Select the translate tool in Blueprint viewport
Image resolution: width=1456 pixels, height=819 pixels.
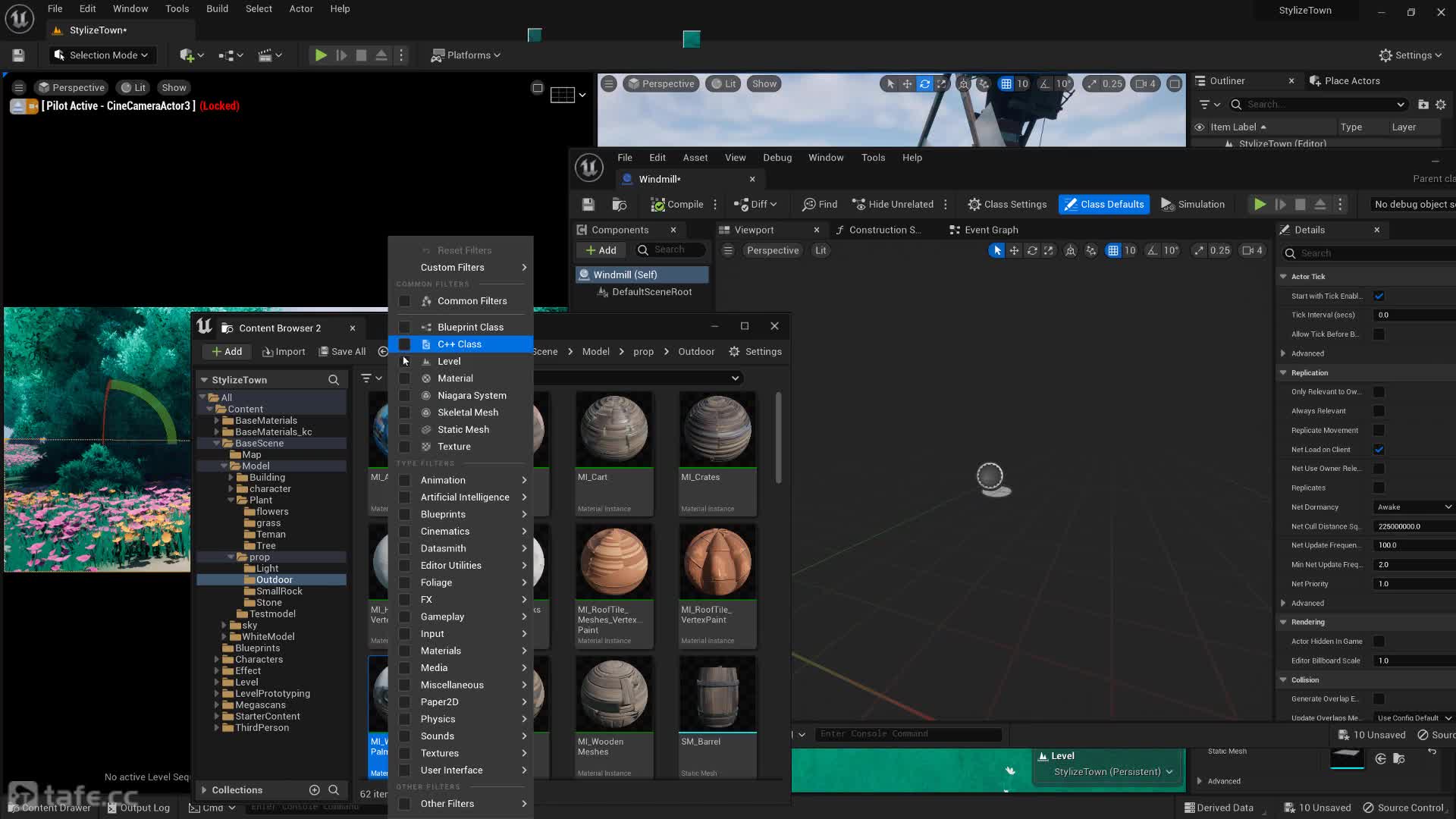(1014, 251)
